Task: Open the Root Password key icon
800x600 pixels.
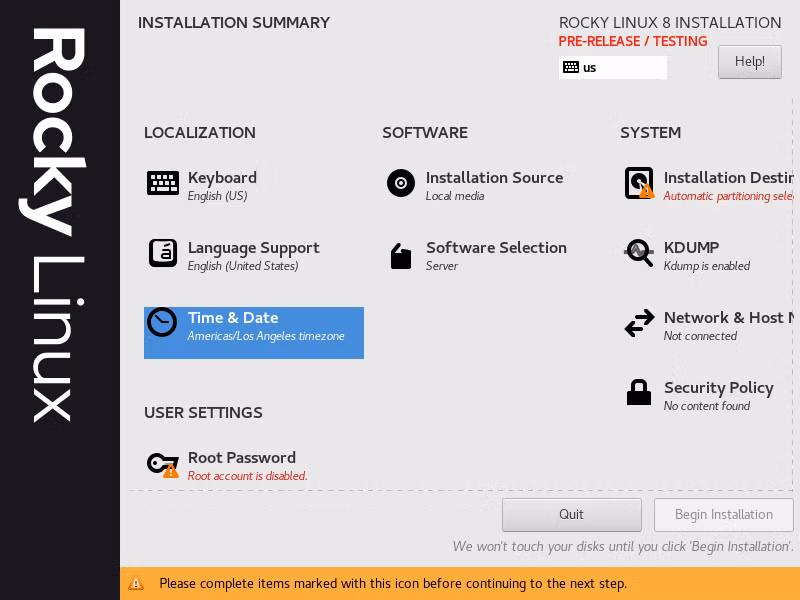Action: pos(163,465)
